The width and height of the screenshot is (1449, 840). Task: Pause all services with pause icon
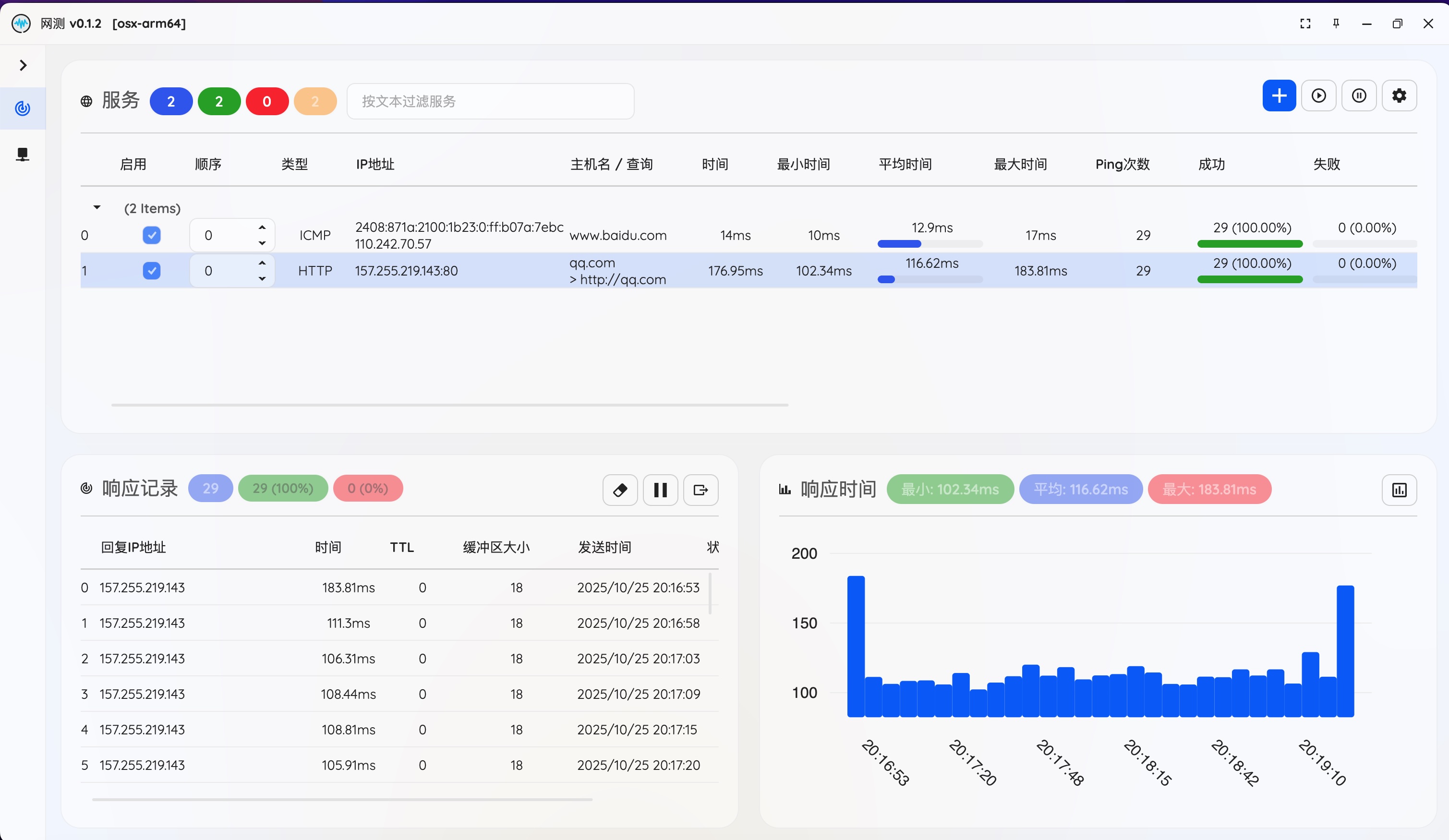tap(1359, 96)
